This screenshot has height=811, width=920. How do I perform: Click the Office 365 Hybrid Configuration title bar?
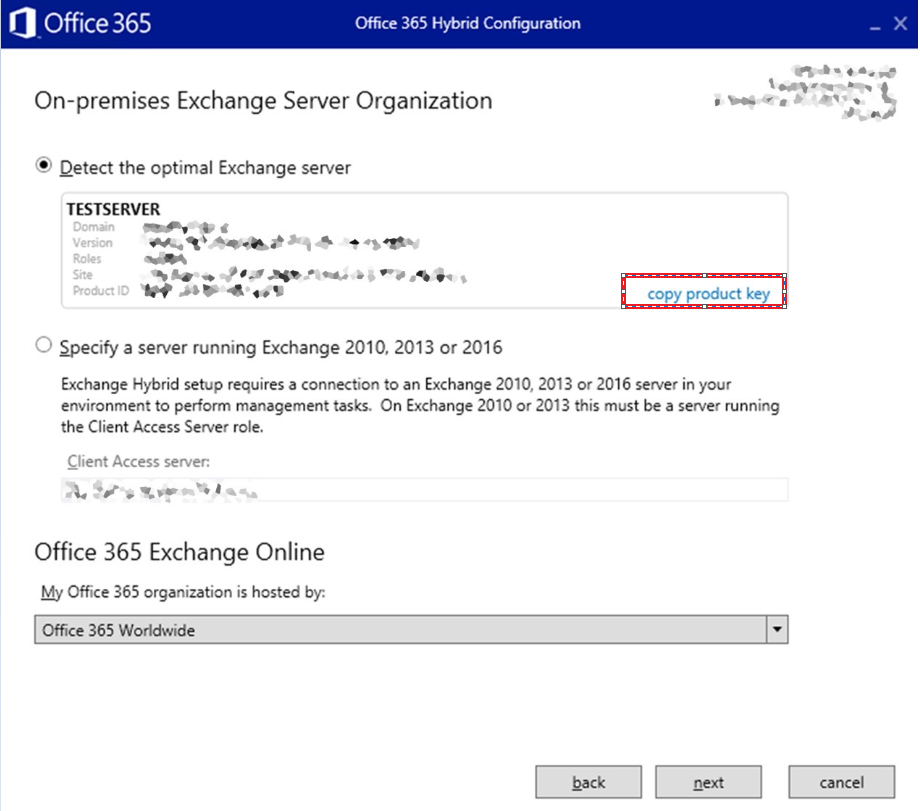pos(467,24)
